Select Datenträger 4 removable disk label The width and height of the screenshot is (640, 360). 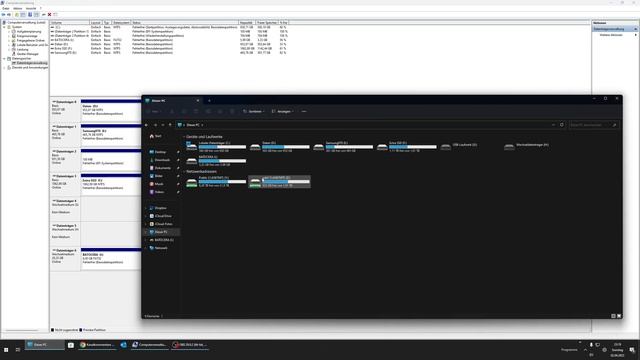pyautogui.click(x=65, y=209)
